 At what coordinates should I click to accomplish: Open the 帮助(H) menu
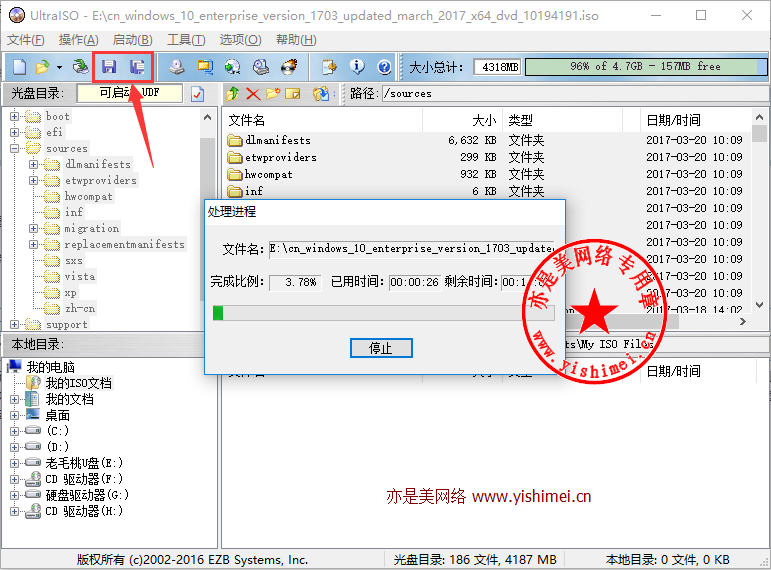(297, 40)
